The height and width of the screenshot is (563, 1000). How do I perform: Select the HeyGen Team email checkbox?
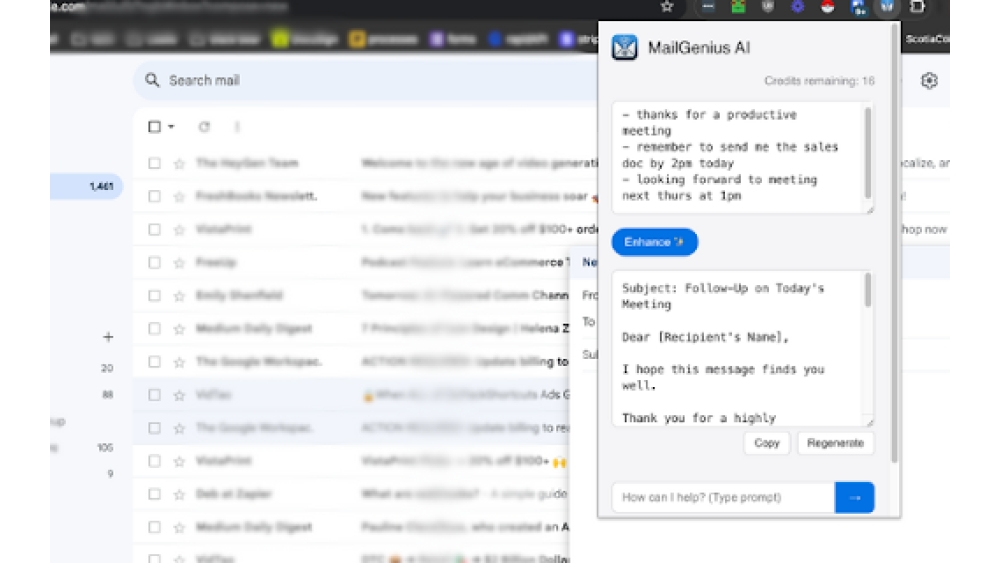[154, 163]
